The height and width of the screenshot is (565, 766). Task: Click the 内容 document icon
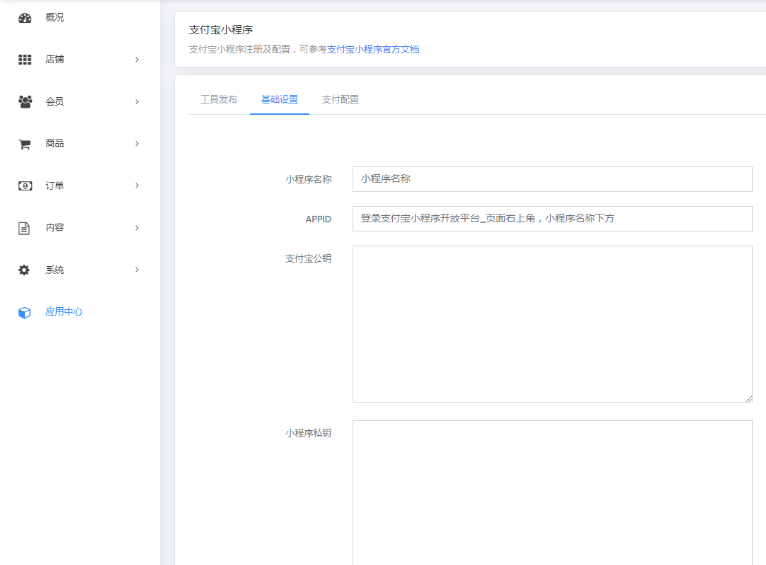pyautogui.click(x=25, y=228)
